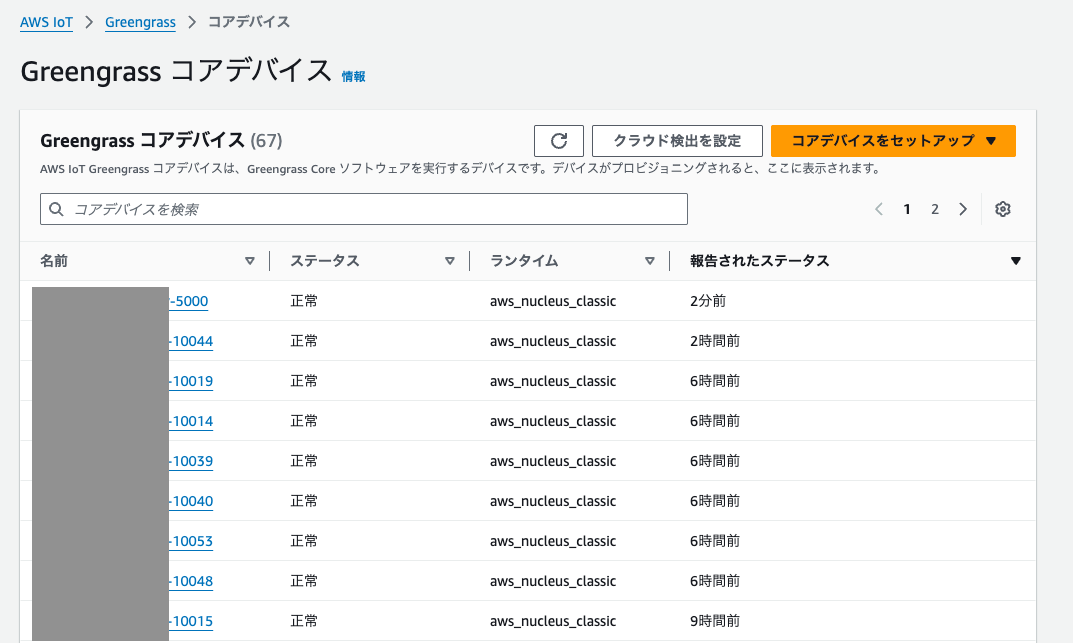This screenshot has width=1073, height=643.
Task: Click the search magnifier icon
Action: click(x=57, y=209)
